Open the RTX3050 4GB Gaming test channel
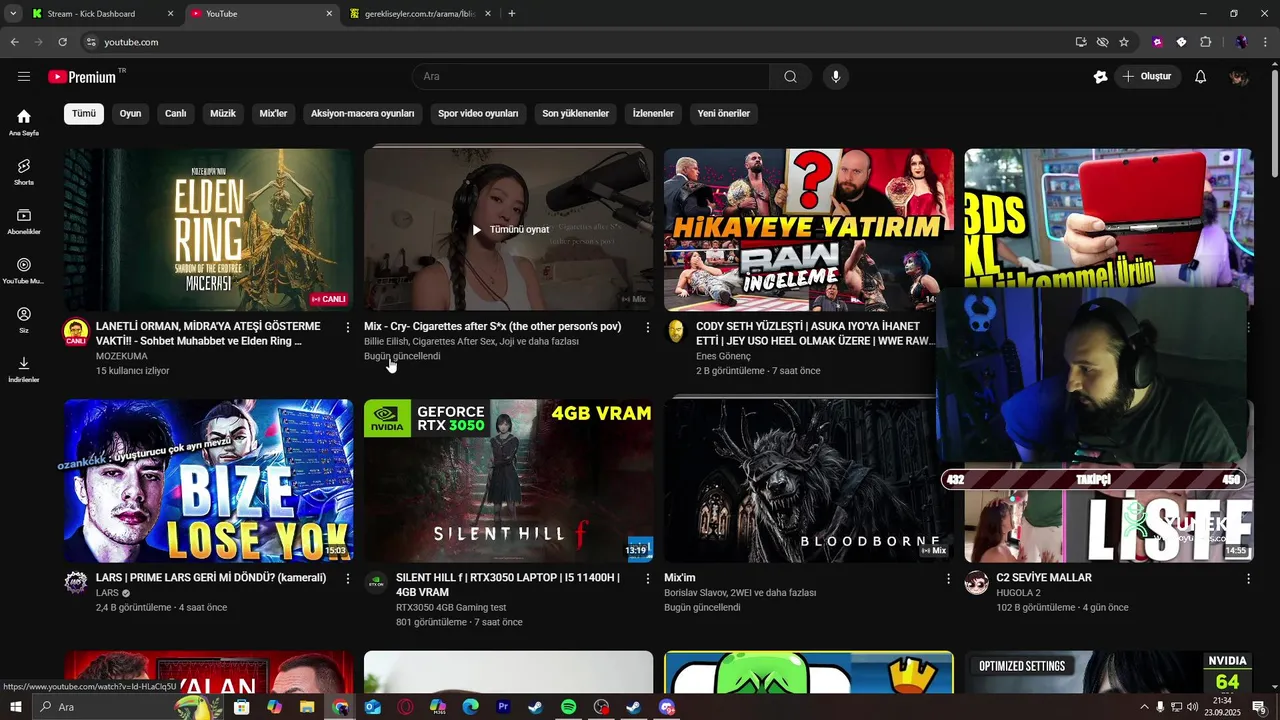This screenshot has height=720, width=1280. [451, 607]
